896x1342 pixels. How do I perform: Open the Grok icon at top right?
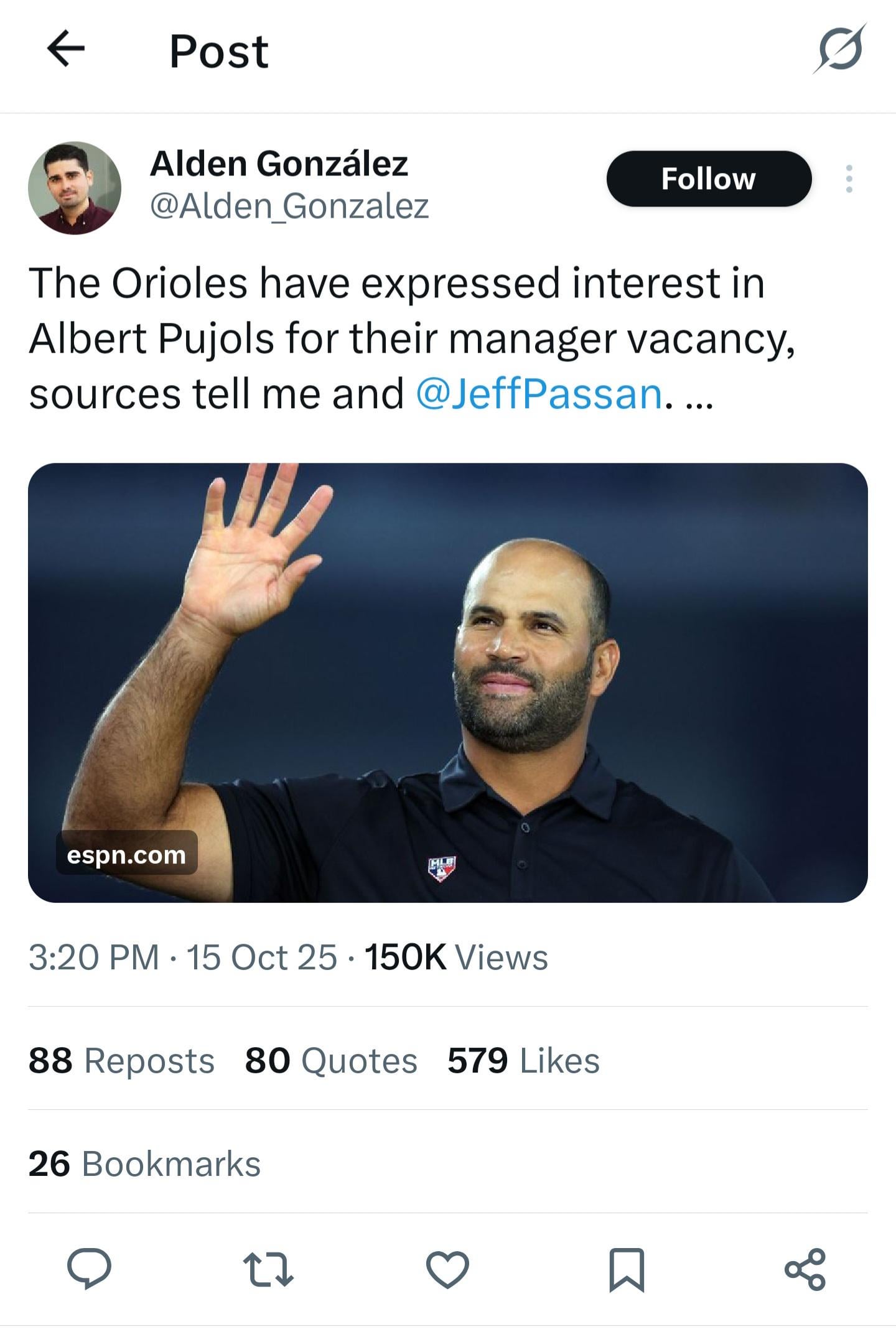[x=839, y=49]
